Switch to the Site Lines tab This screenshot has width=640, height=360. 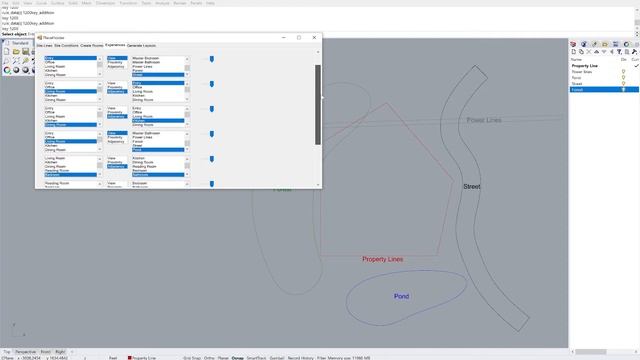pyautogui.click(x=44, y=46)
